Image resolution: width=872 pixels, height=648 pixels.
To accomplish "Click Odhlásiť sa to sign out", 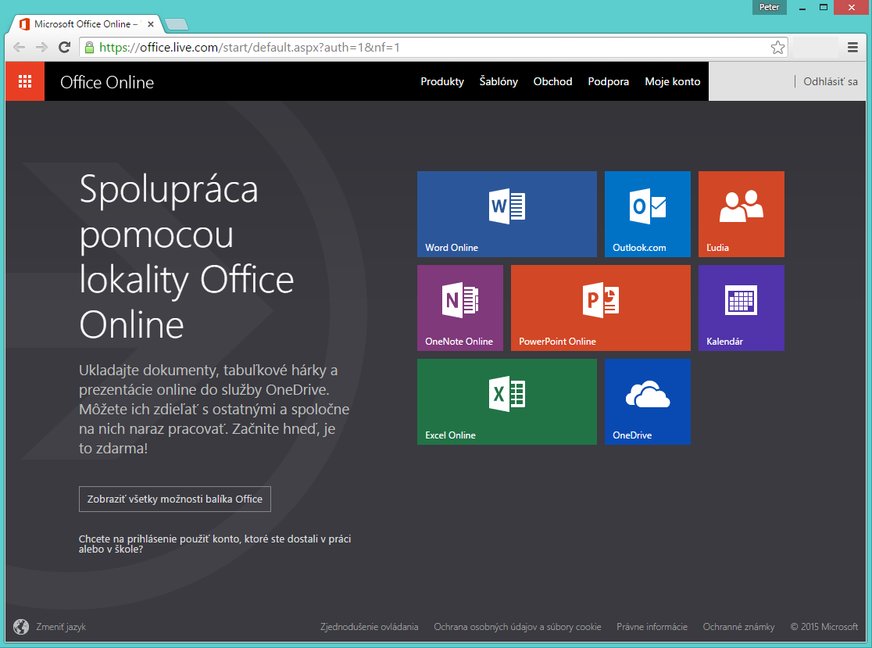I will (830, 82).
